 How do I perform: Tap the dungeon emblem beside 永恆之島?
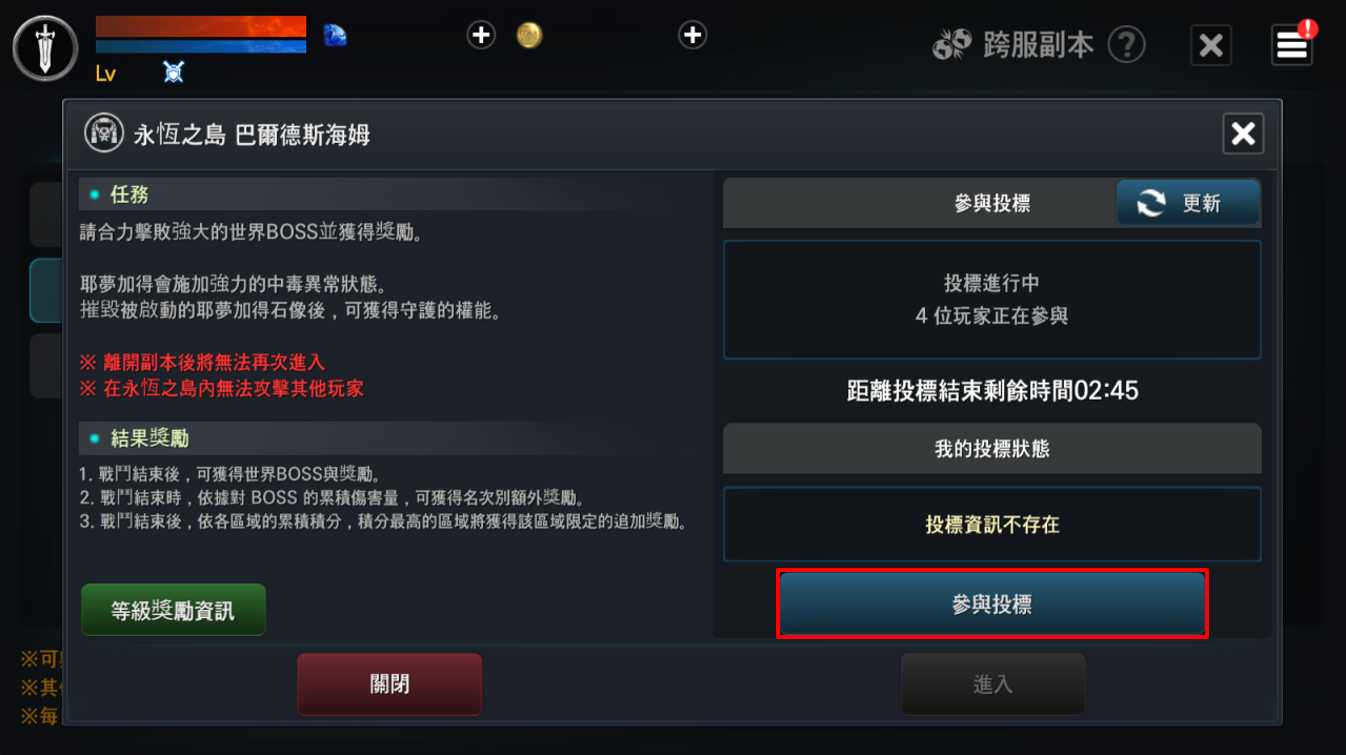(x=104, y=133)
